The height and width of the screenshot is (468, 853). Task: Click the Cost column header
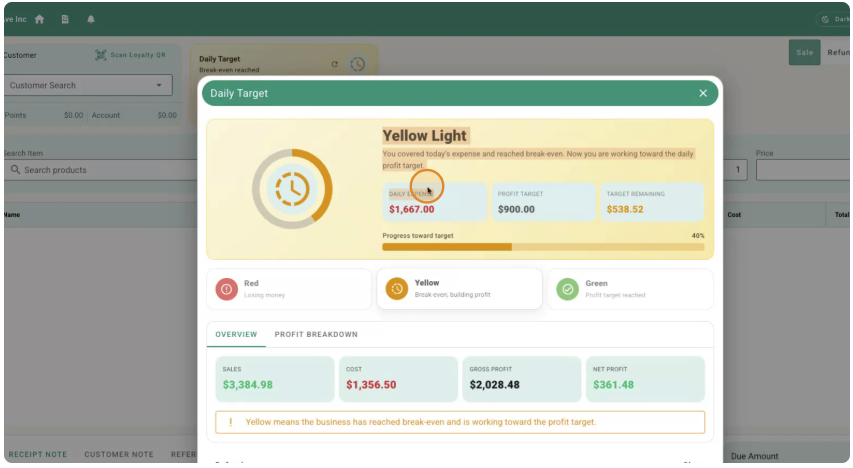click(734, 214)
